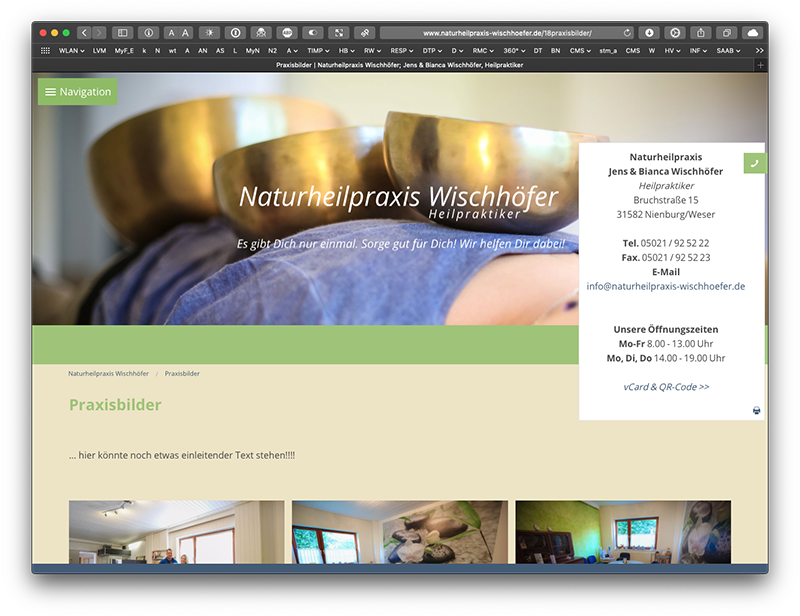Click the Safari sidebar toggle icon
Image resolution: width=800 pixels, height=616 pixels.
122,33
